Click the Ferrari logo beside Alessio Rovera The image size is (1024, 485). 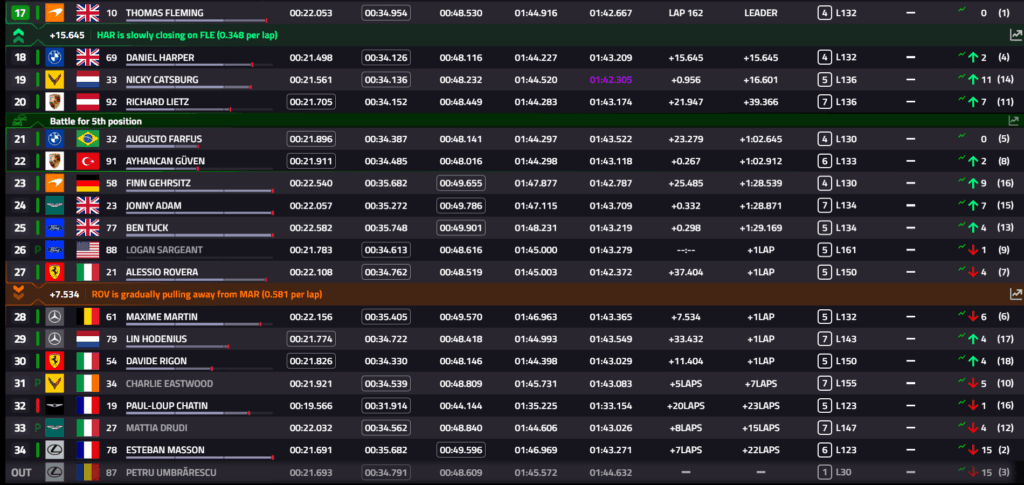[x=55, y=272]
